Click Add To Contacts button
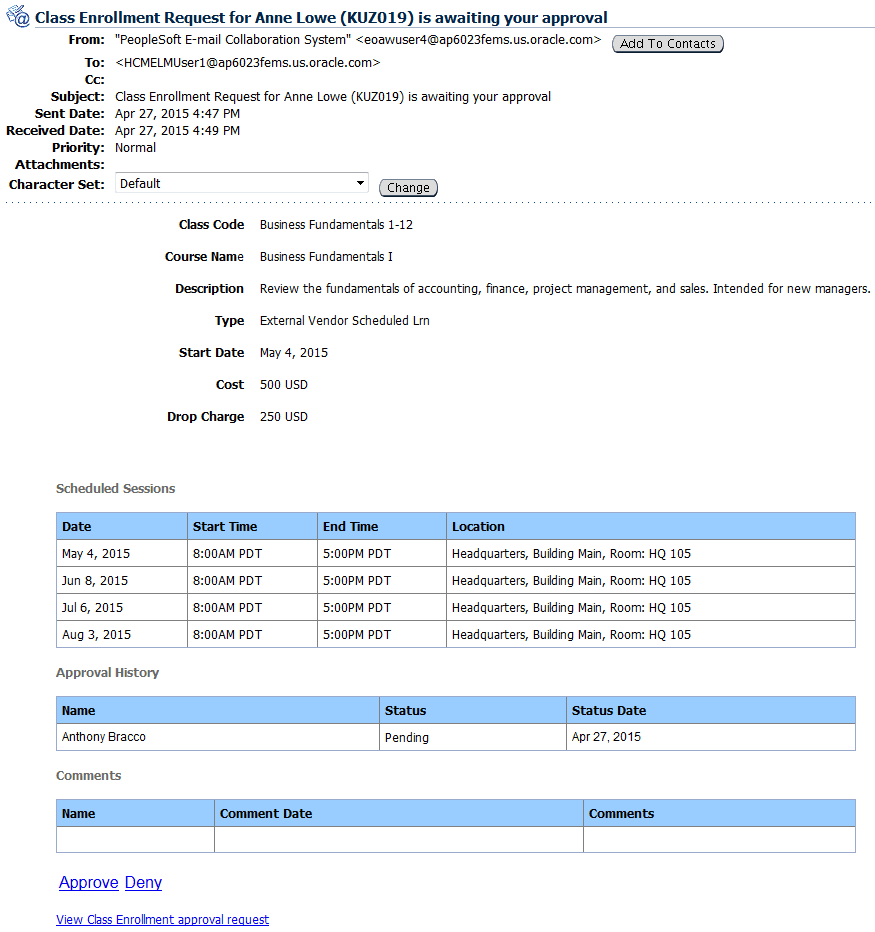This screenshot has width=875, height=932. (x=667, y=44)
